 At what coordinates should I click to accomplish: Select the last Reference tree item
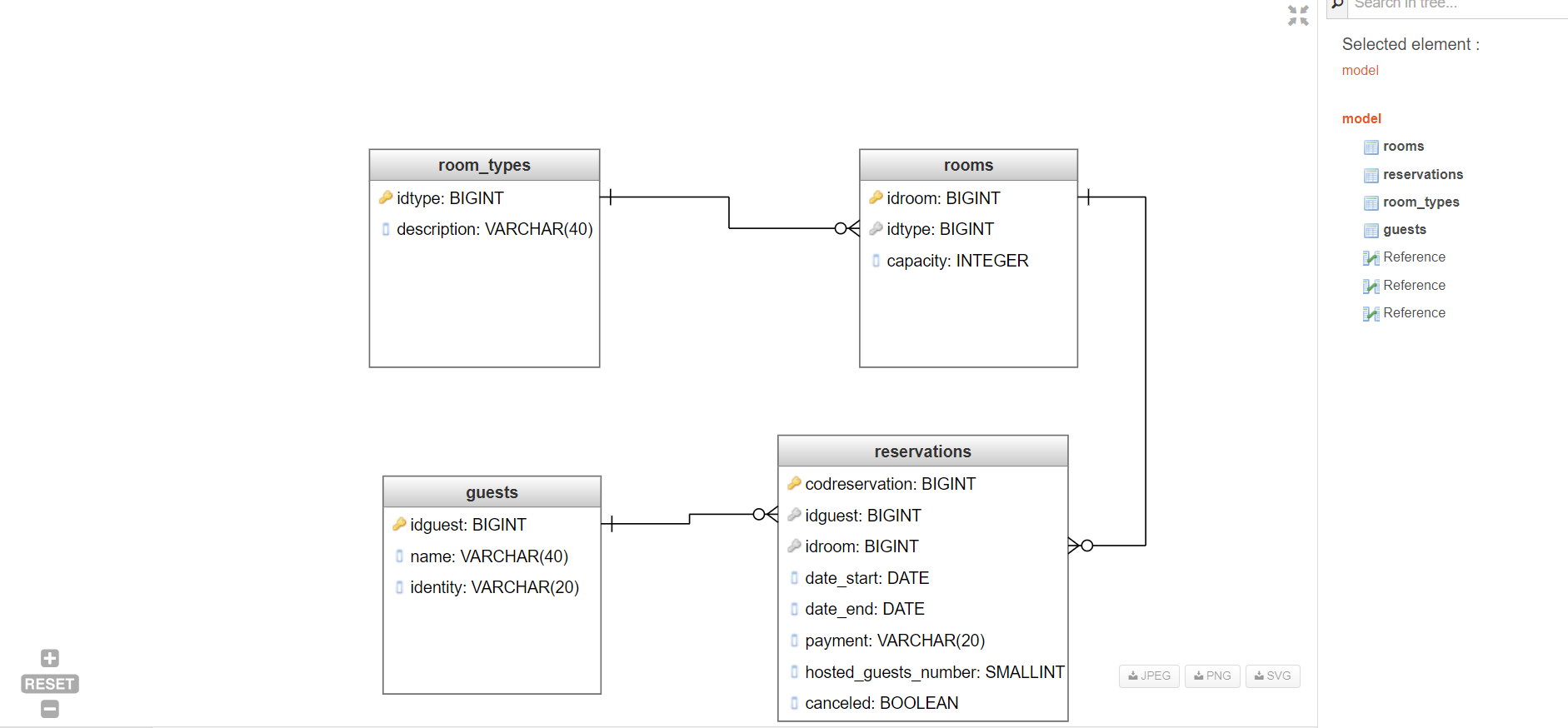(1414, 313)
